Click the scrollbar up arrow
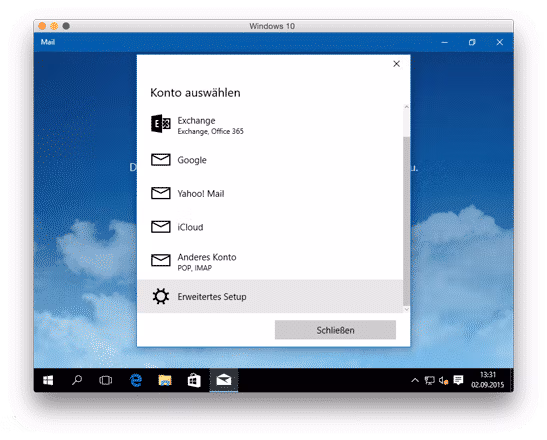Screen dimensions: 547x440 pyautogui.click(x=406, y=107)
